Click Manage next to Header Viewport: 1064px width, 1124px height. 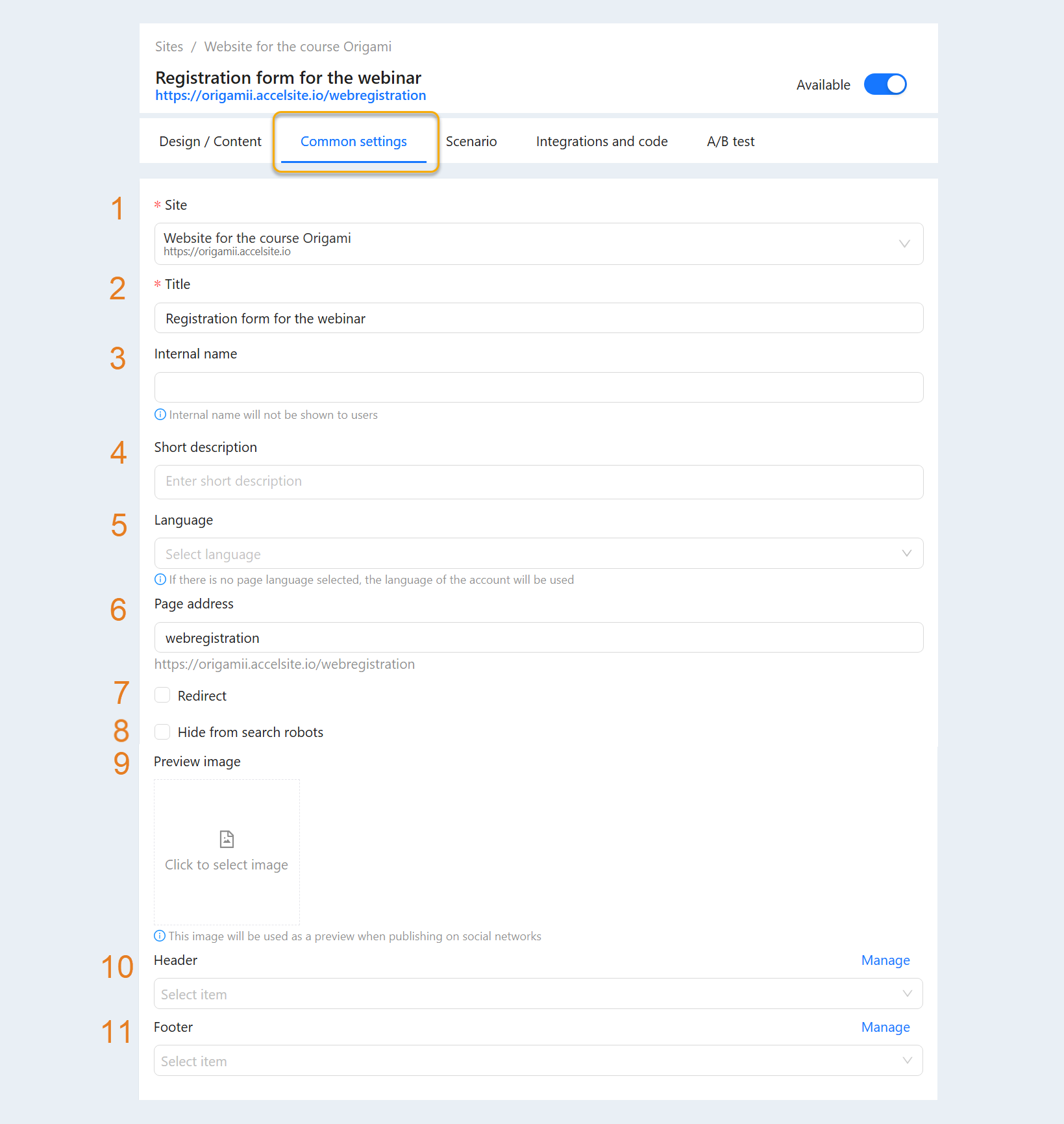tap(885, 960)
